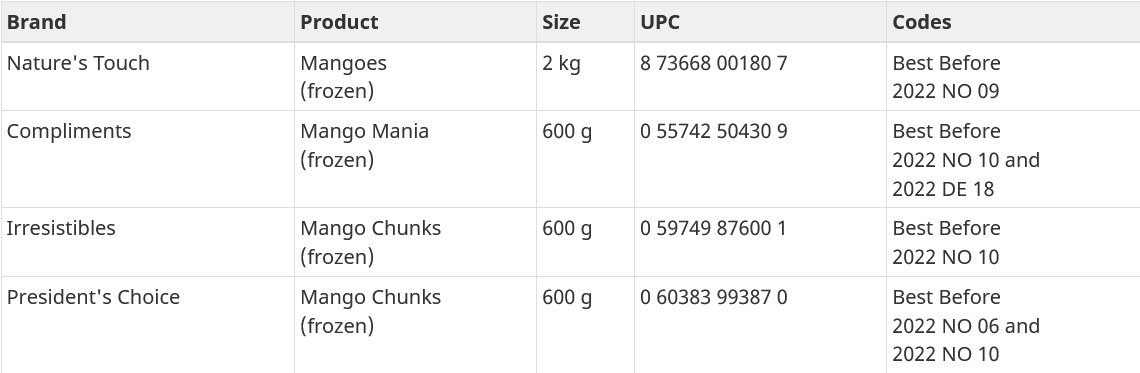This screenshot has height=373, width=1140.
Task: Click the 2 kg size cell
Action: [585, 76]
